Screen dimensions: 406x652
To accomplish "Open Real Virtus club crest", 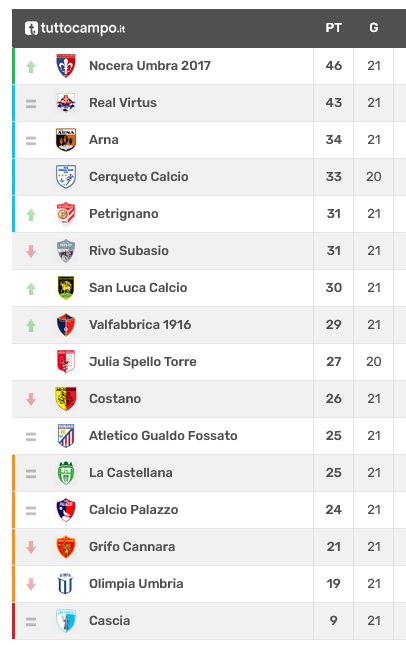I will click(66, 103).
